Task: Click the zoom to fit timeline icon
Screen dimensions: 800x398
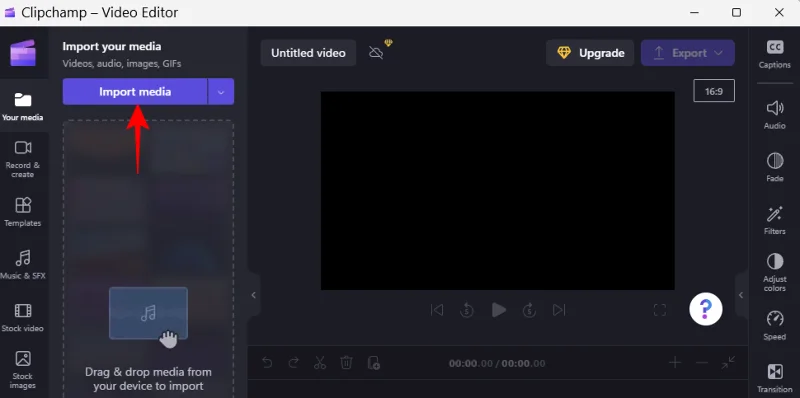Action: point(729,363)
